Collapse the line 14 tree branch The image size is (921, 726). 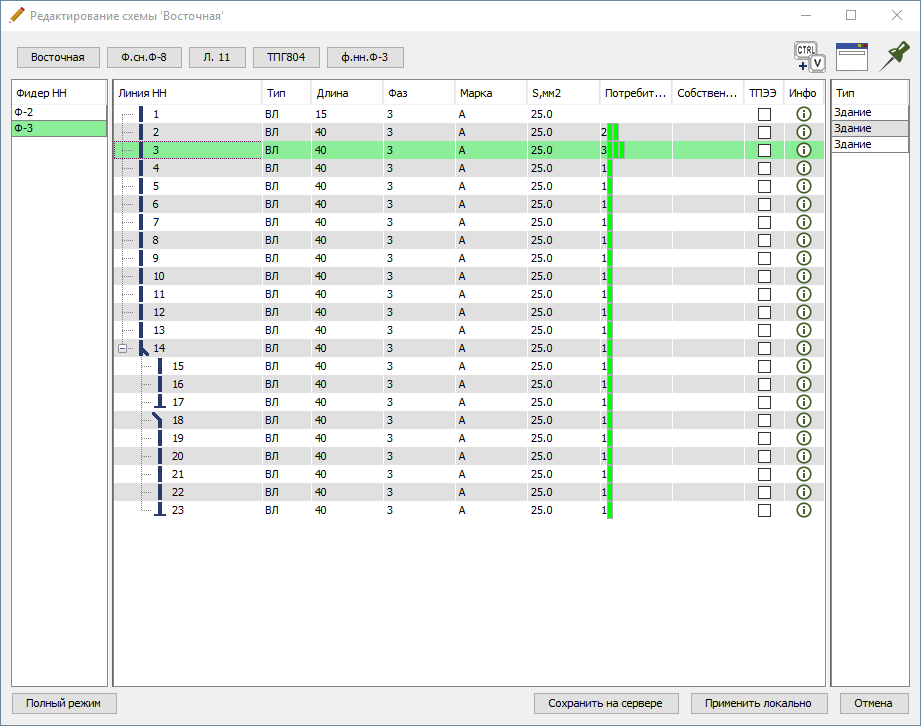click(122, 348)
